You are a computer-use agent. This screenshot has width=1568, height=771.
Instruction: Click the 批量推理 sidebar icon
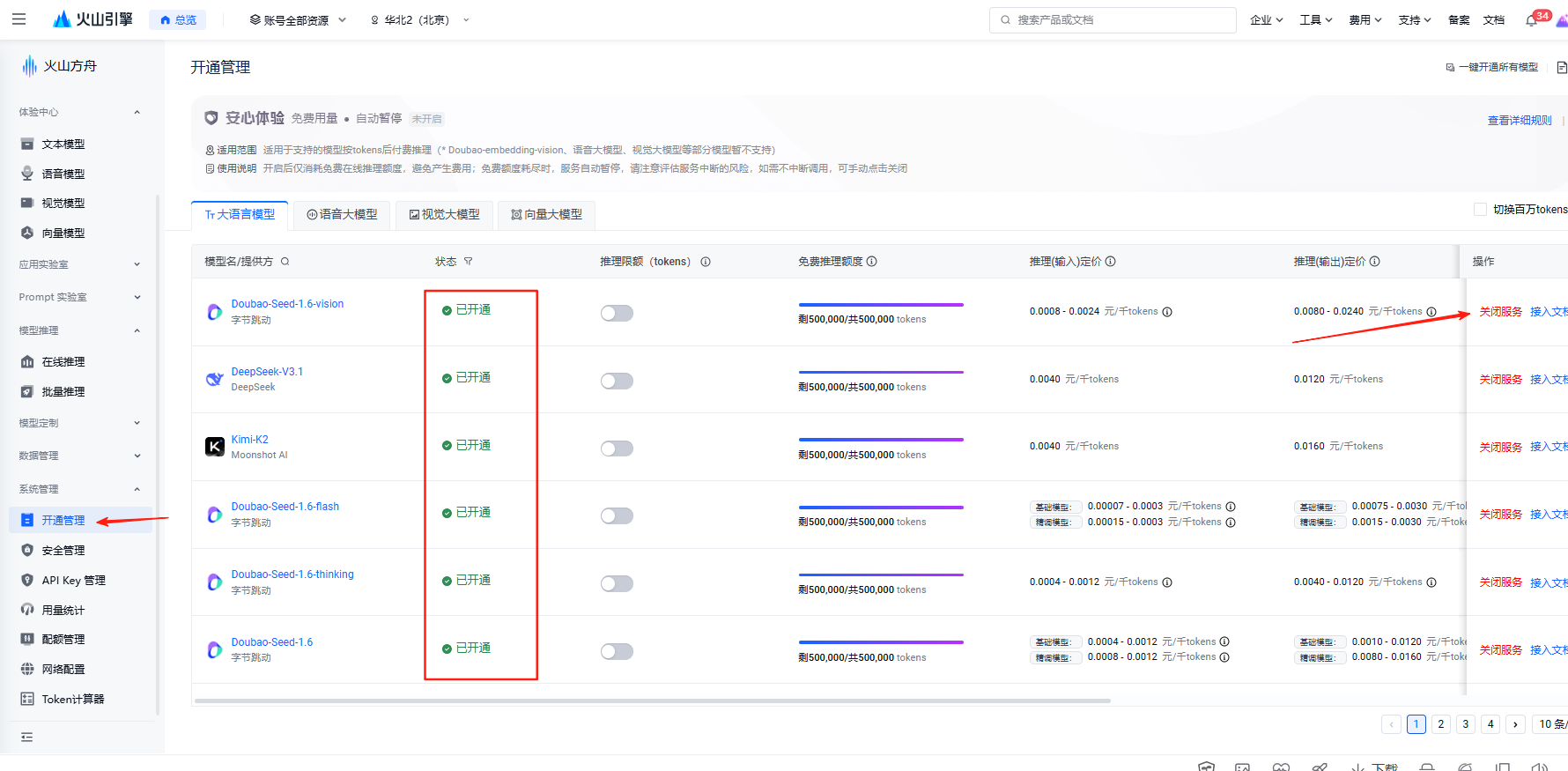(x=27, y=391)
